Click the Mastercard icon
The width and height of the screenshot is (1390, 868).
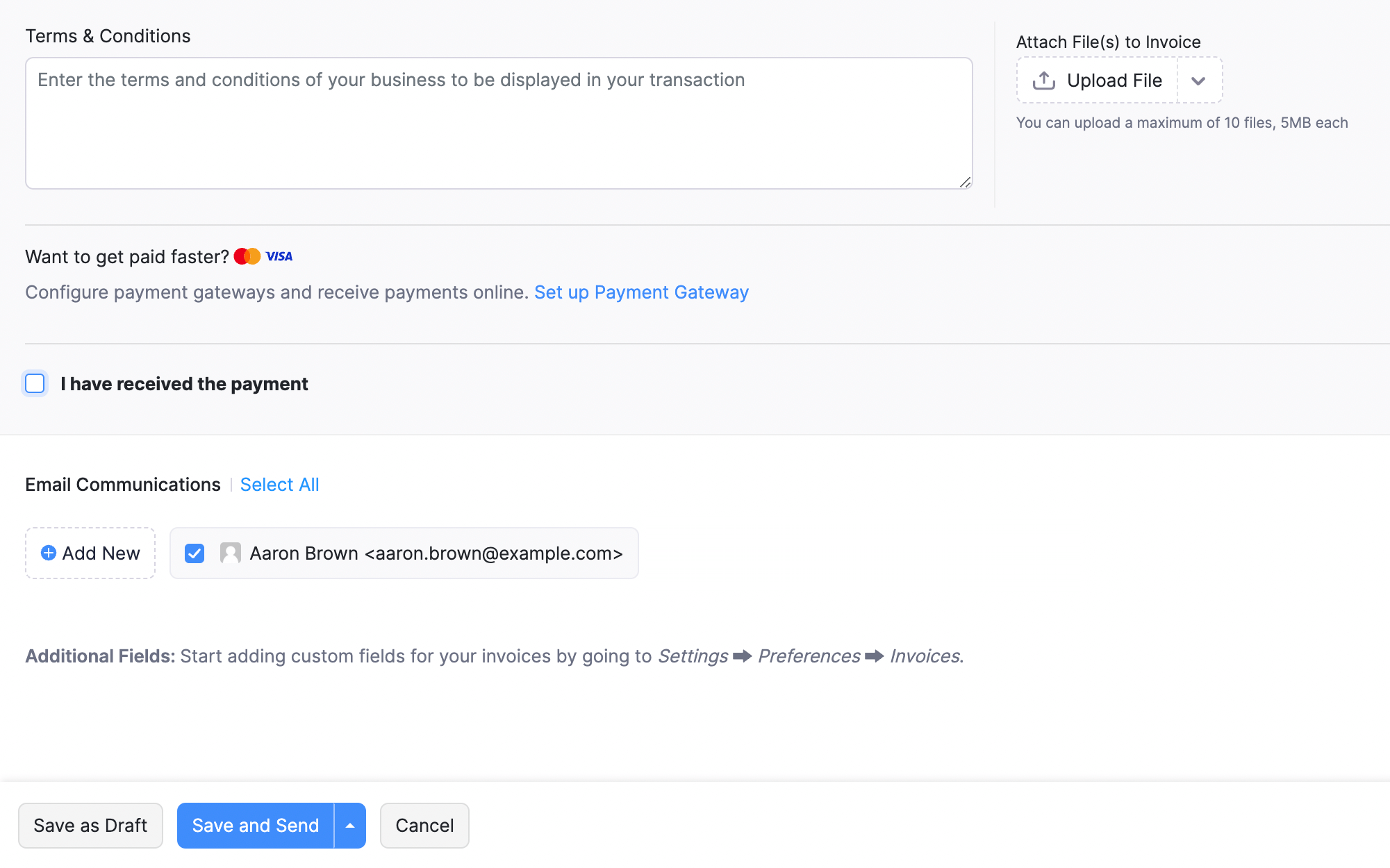[246, 256]
